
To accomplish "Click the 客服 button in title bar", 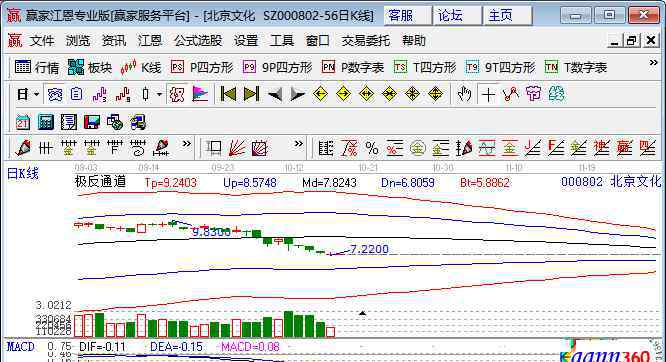I will 407,16.
